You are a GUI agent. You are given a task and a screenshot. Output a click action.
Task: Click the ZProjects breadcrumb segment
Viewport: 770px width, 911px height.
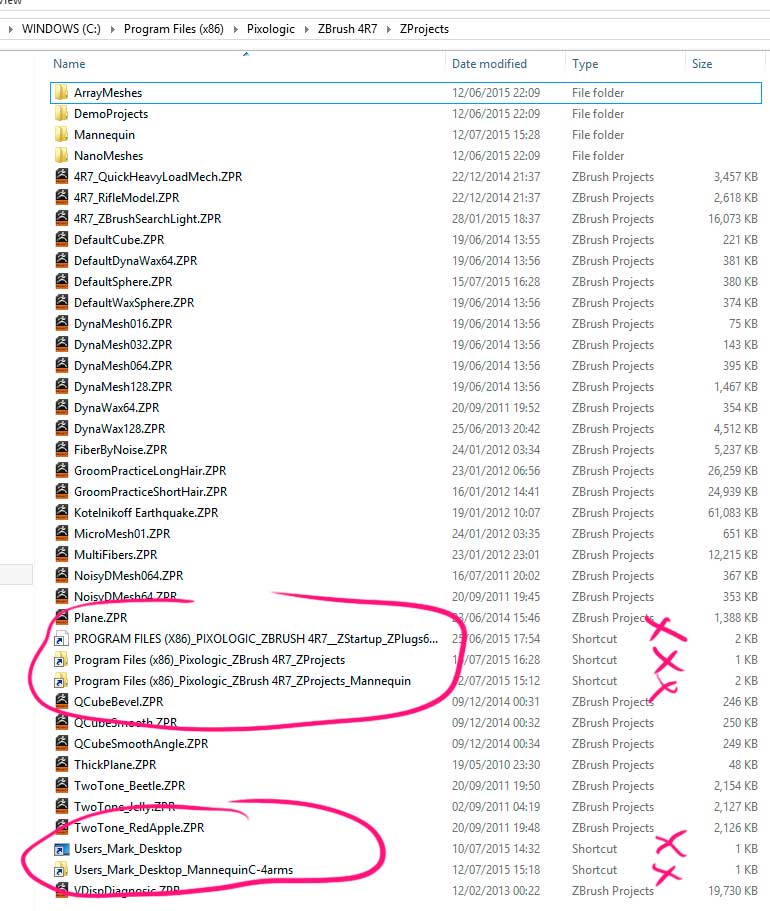pos(424,28)
